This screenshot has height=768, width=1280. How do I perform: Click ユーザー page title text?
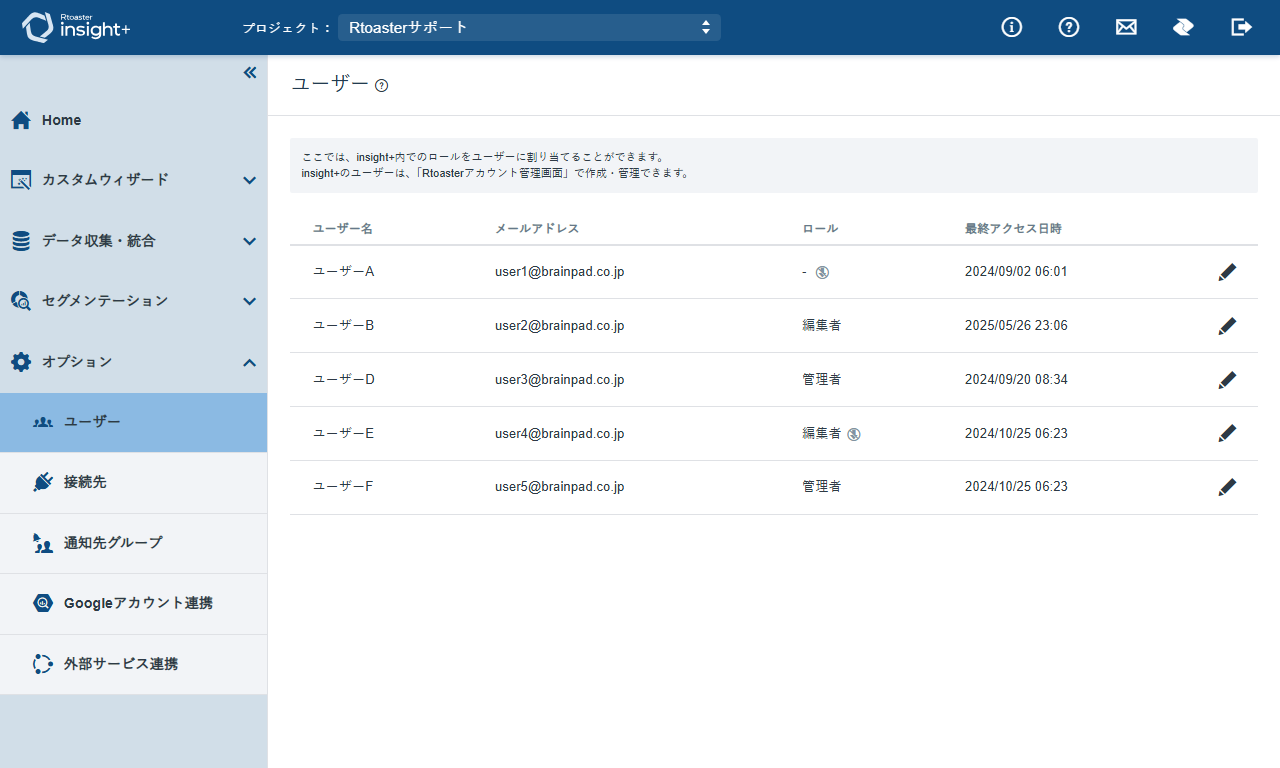(x=330, y=84)
